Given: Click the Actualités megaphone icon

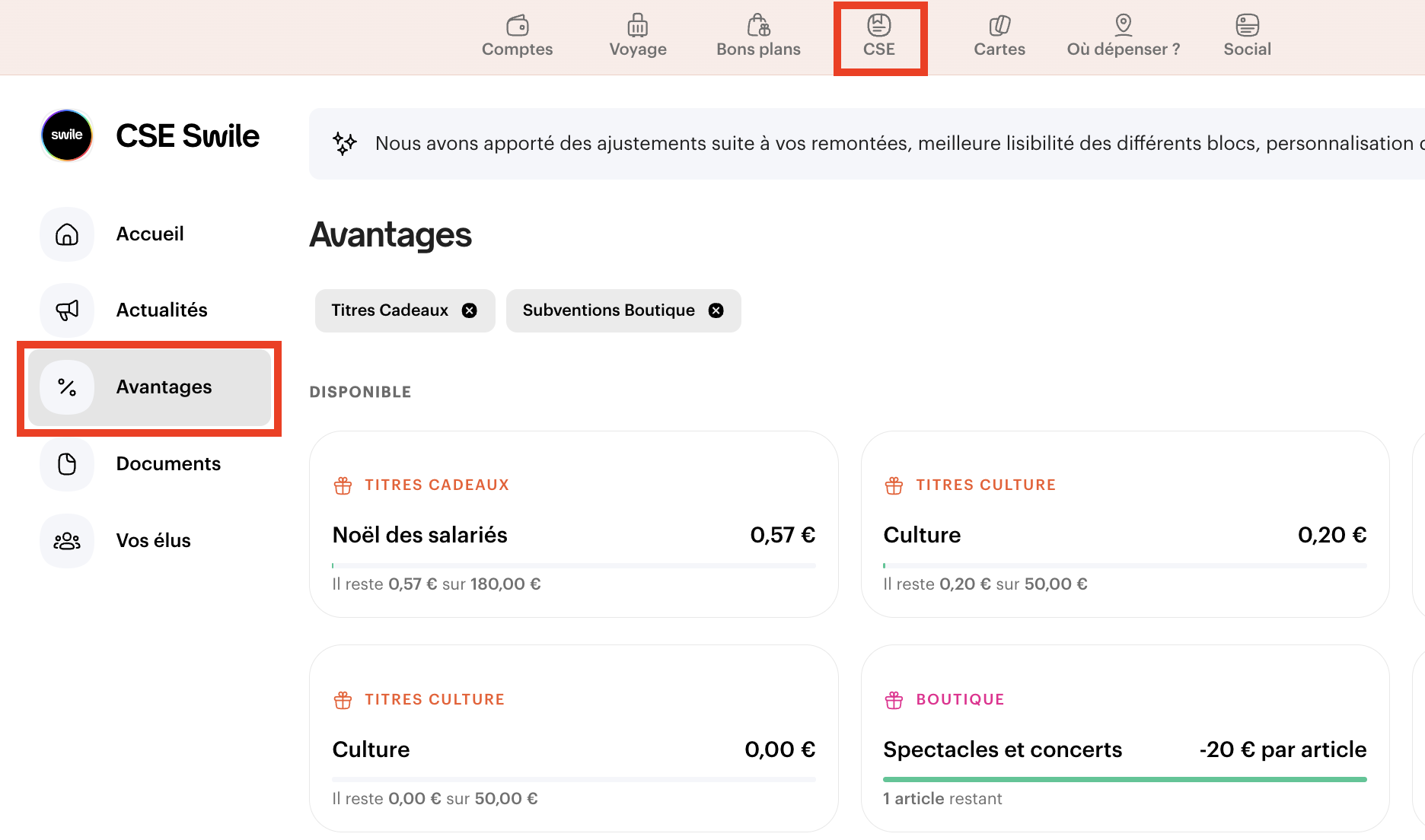Looking at the screenshot, I should pos(67,310).
